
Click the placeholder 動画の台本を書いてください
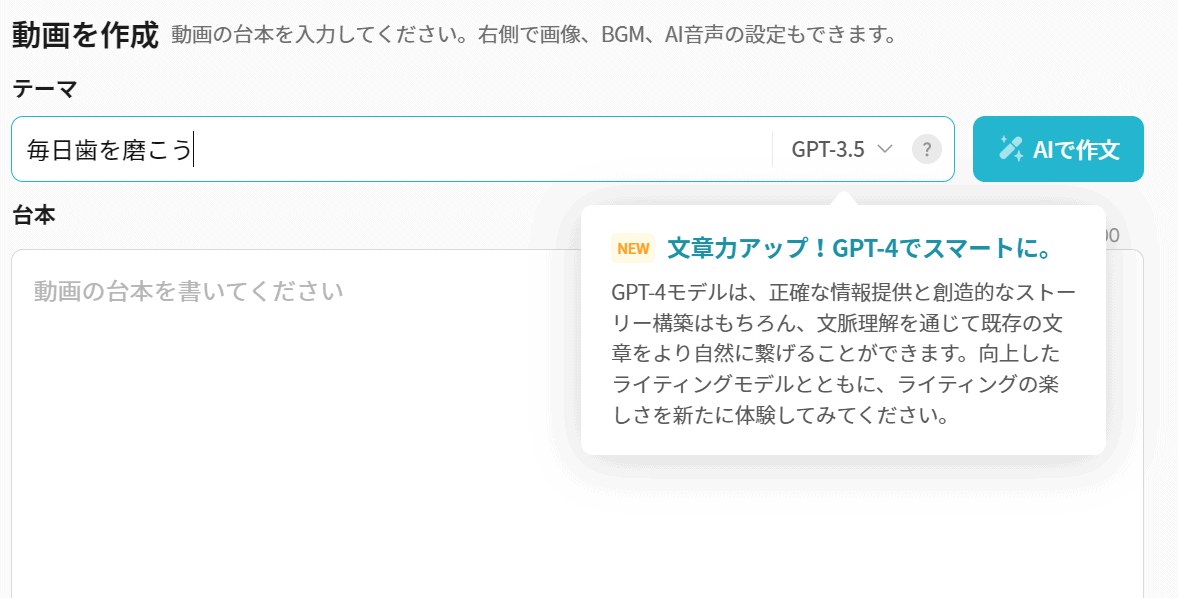click(189, 292)
